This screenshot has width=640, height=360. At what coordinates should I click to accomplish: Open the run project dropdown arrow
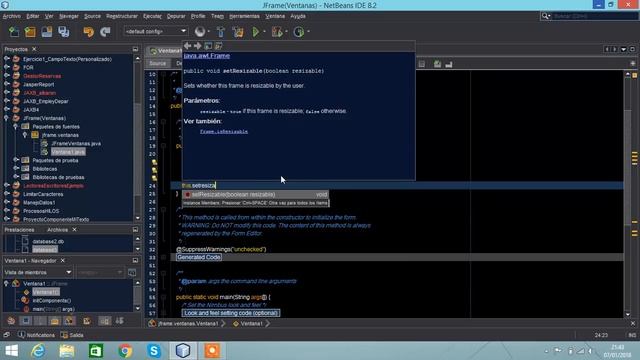coord(264,32)
